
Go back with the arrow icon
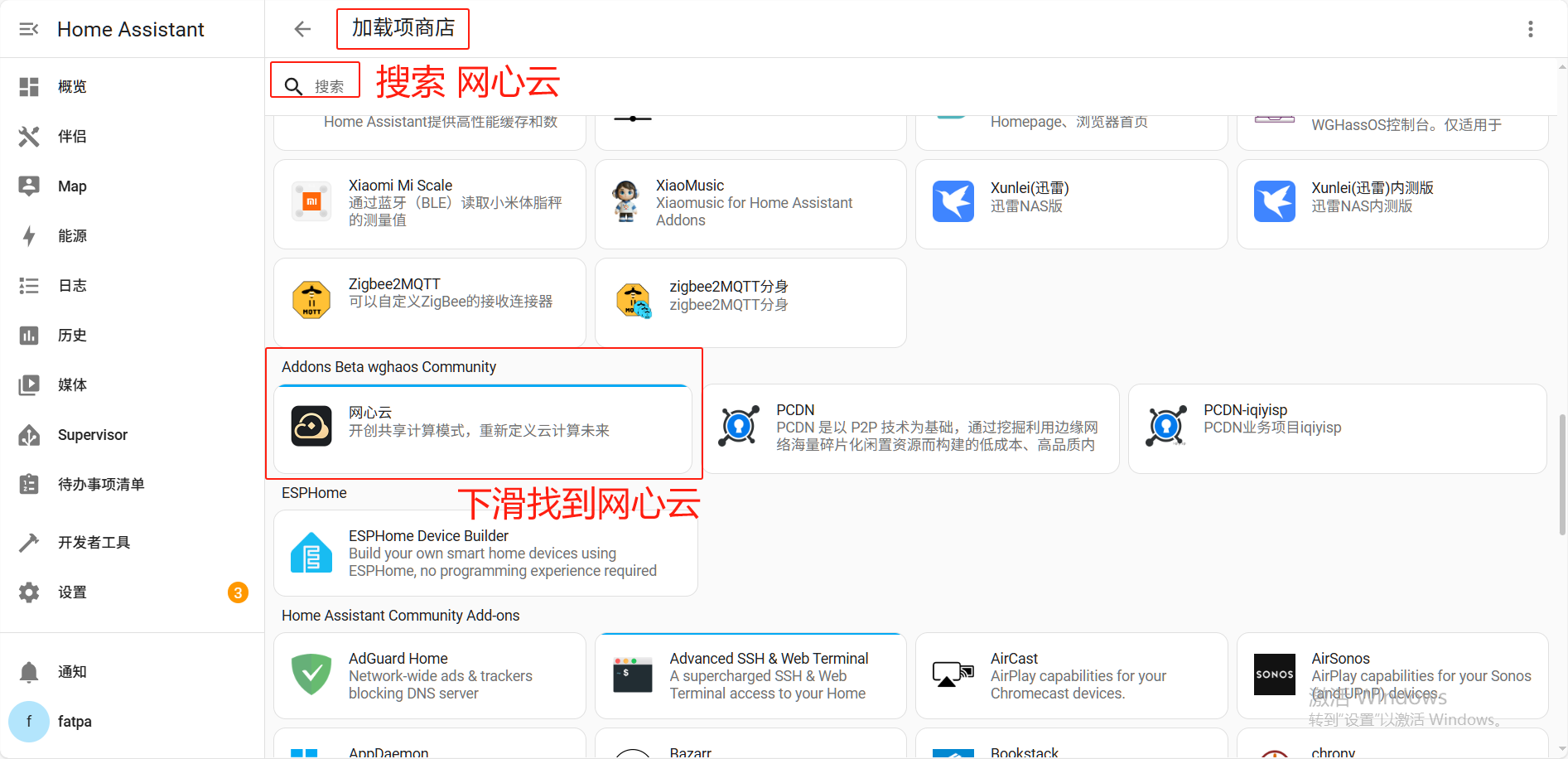tap(302, 29)
